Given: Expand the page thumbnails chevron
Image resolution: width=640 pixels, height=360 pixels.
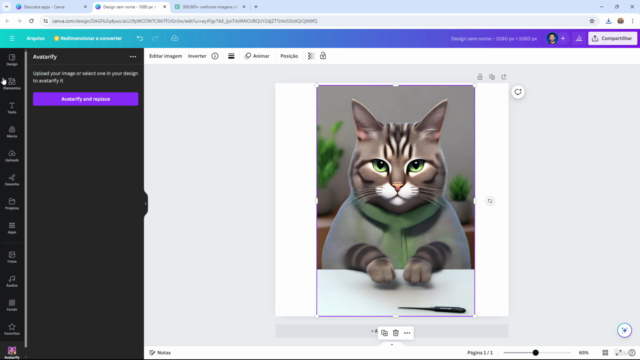Looking at the screenshot, I should [392, 344].
